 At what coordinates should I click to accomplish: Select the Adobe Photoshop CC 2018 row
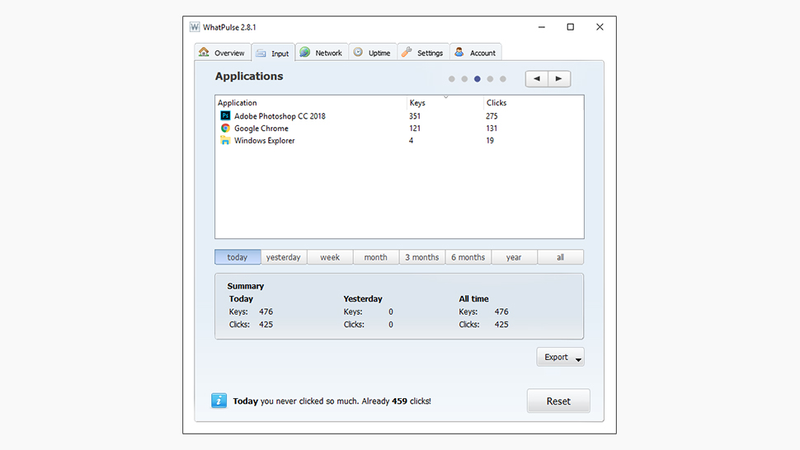(399, 116)
